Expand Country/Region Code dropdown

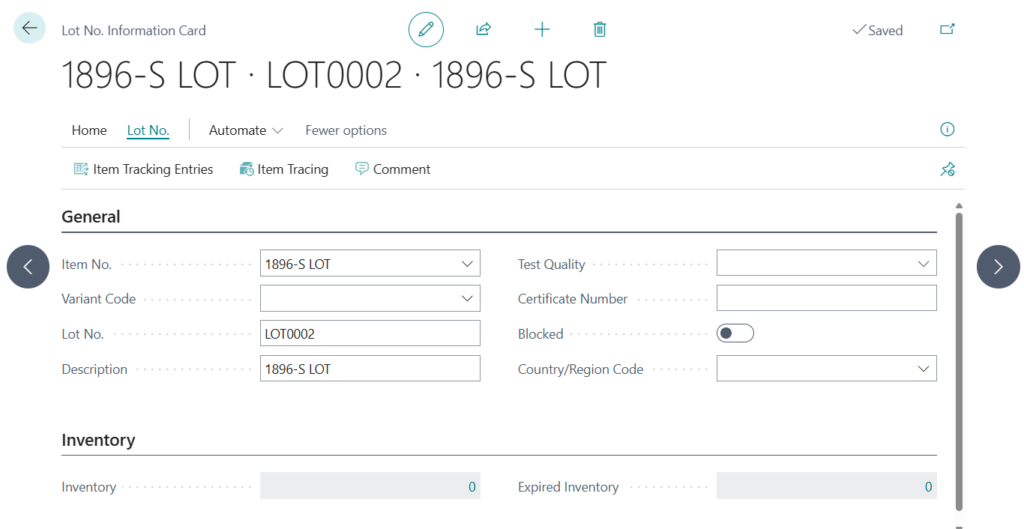(x=923, y=369)
